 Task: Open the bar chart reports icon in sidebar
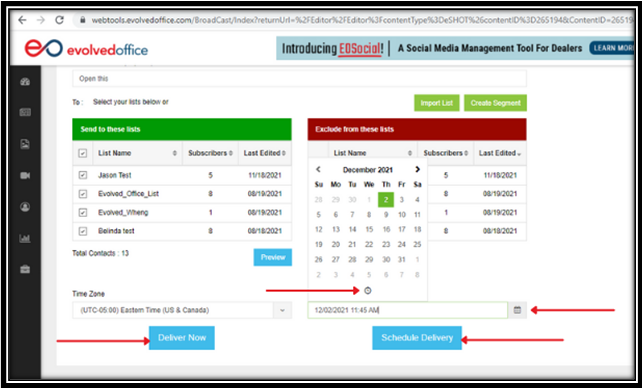[x=25, y=238]
